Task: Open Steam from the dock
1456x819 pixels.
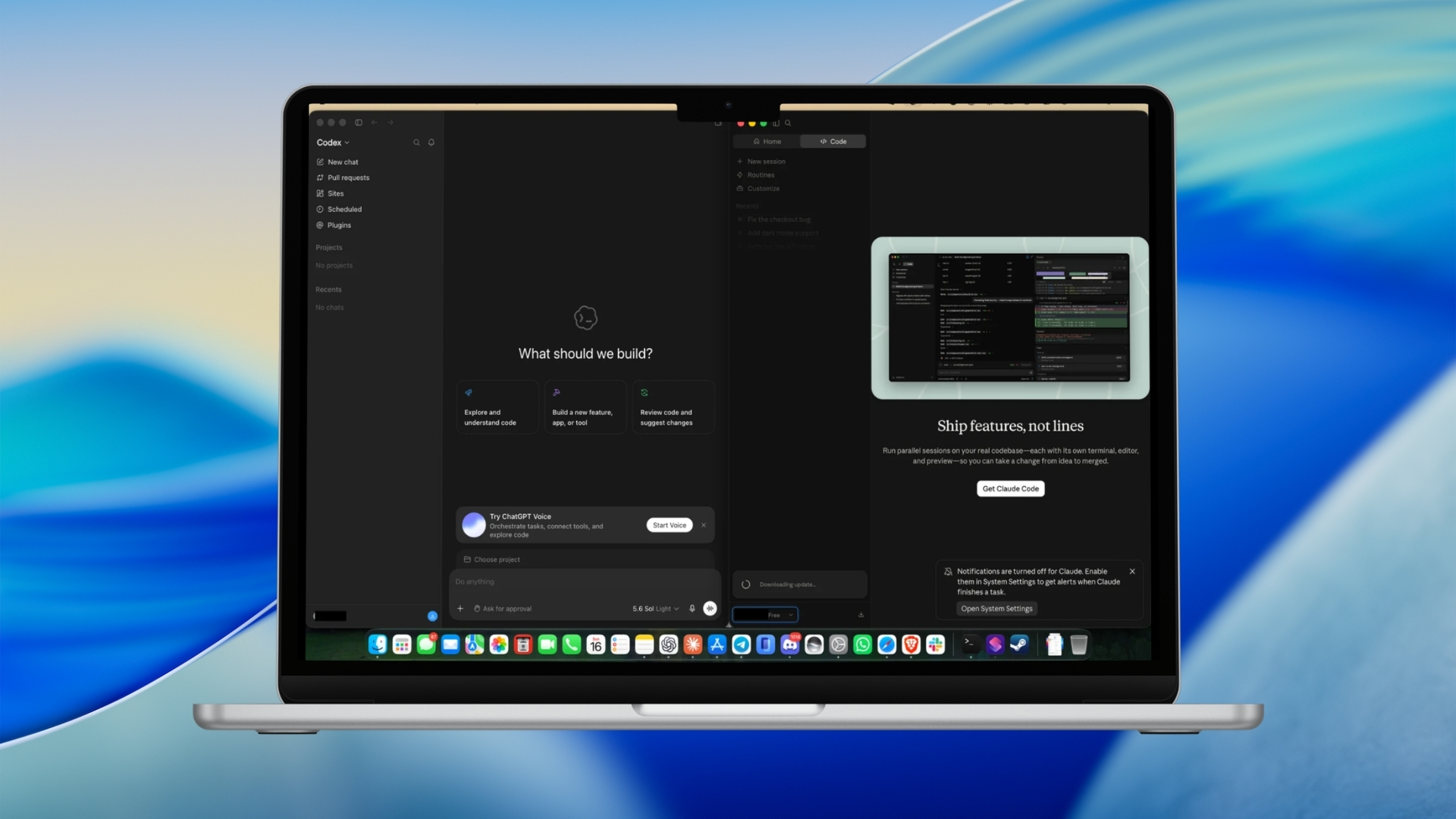Action: coord(1019,645)
